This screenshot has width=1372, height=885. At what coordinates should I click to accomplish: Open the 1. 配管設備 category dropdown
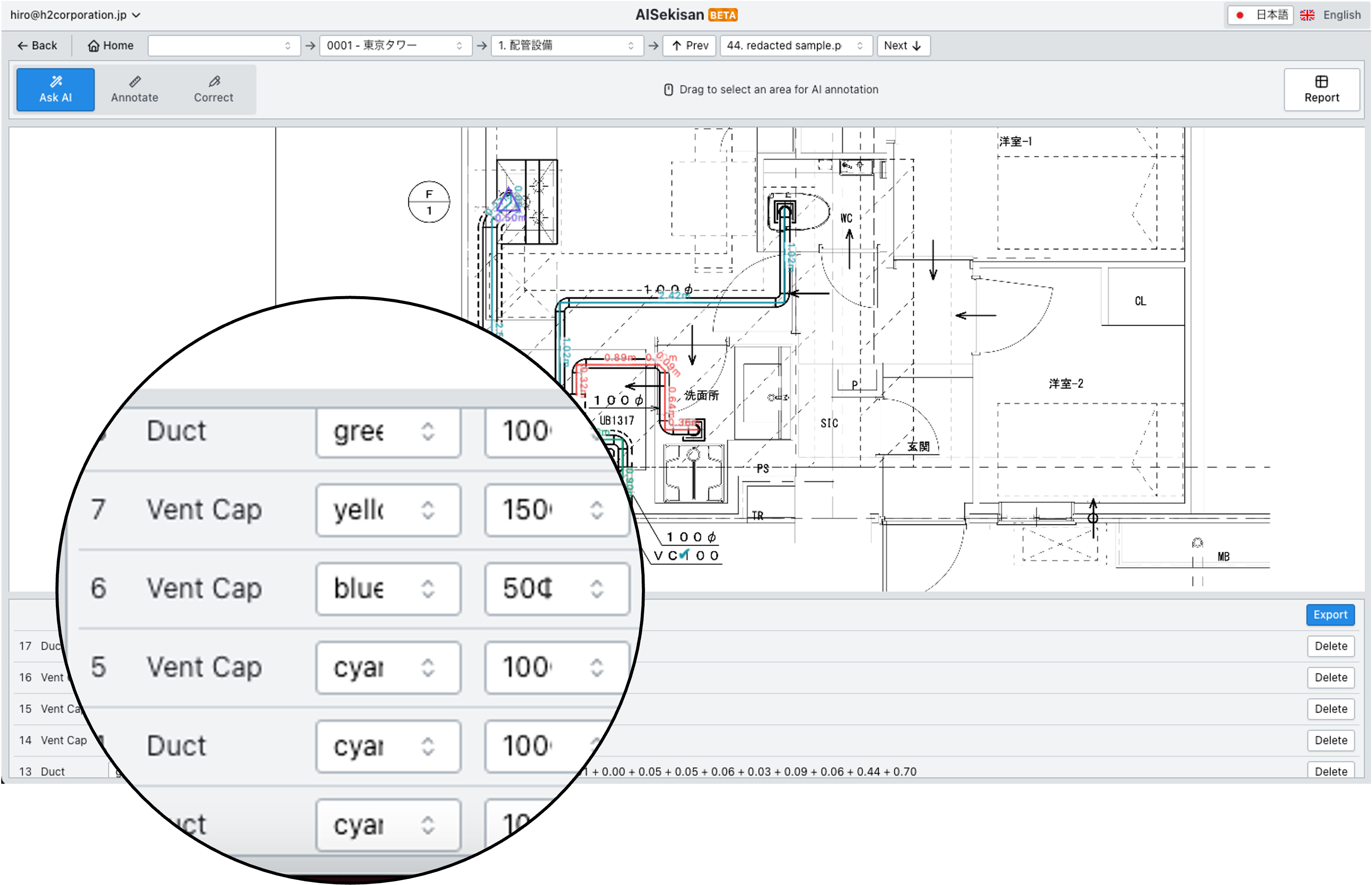click(566, 45)
